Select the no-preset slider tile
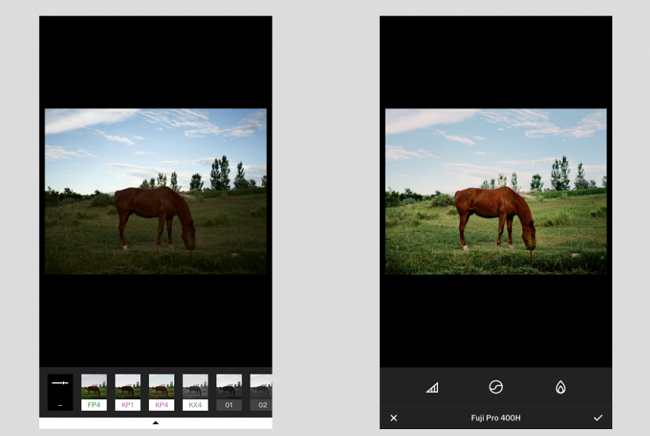The image size is (650, 436). pyautogui.click(x=60, y=392)
